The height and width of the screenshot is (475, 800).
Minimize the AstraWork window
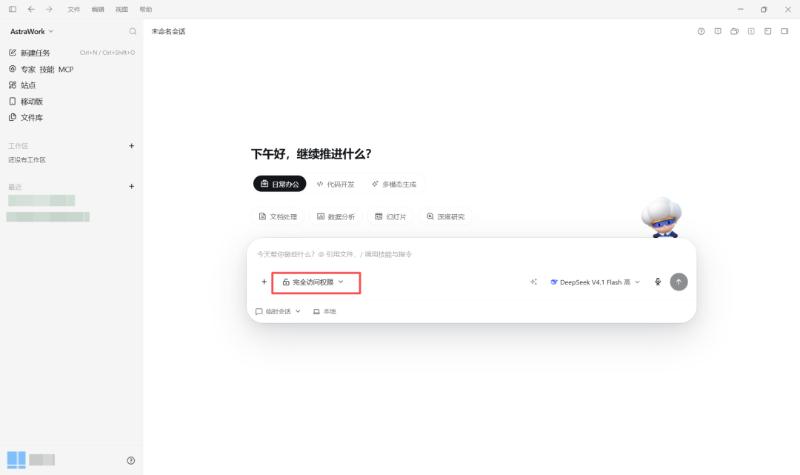(740, 9)
